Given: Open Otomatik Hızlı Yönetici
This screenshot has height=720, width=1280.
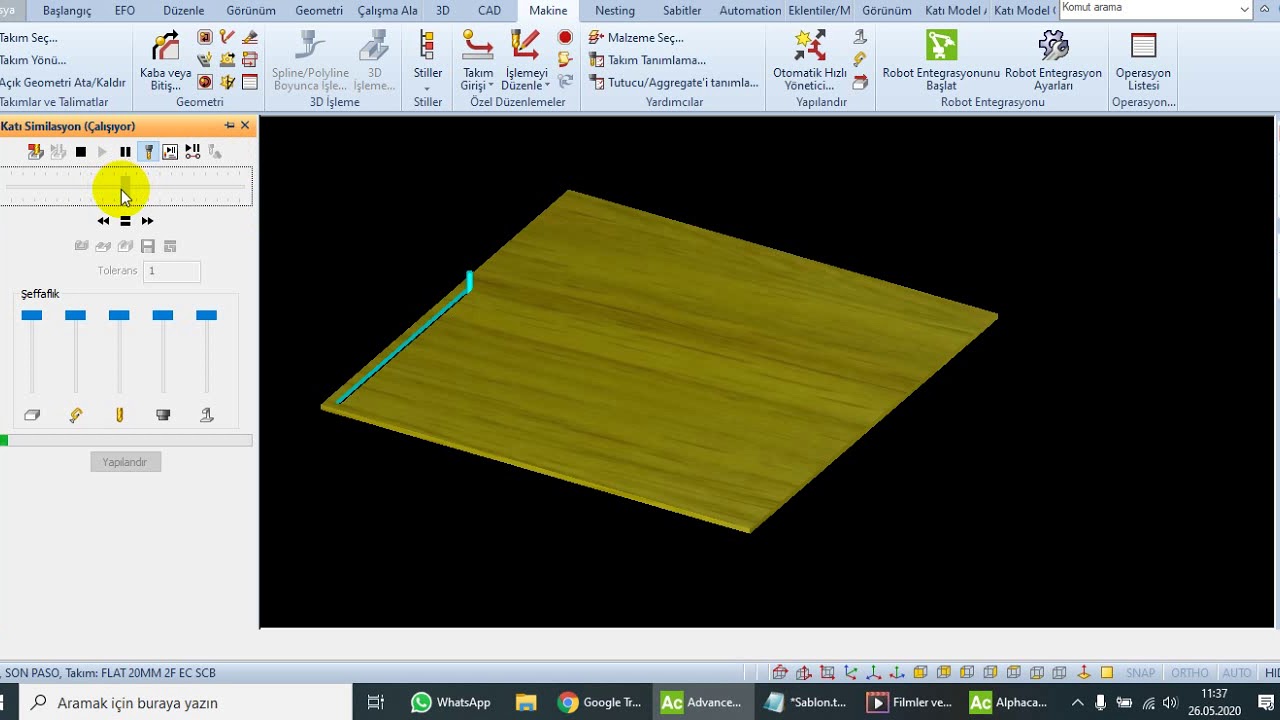Looking at the screenshot, I should (x=810, y=62).
